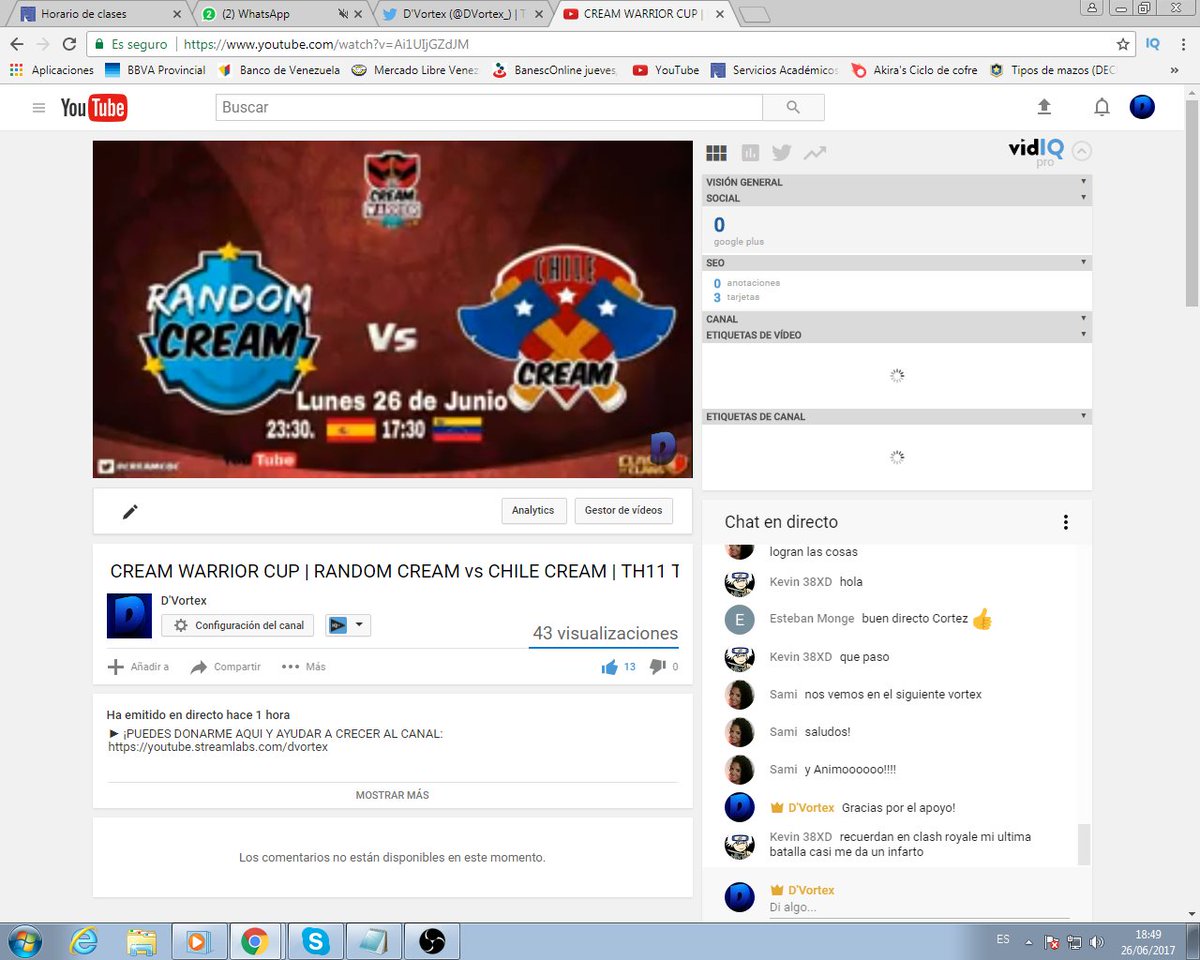The image size is (1200, 960).
Task: Open the Windows Start button
Action: point(24,941)
